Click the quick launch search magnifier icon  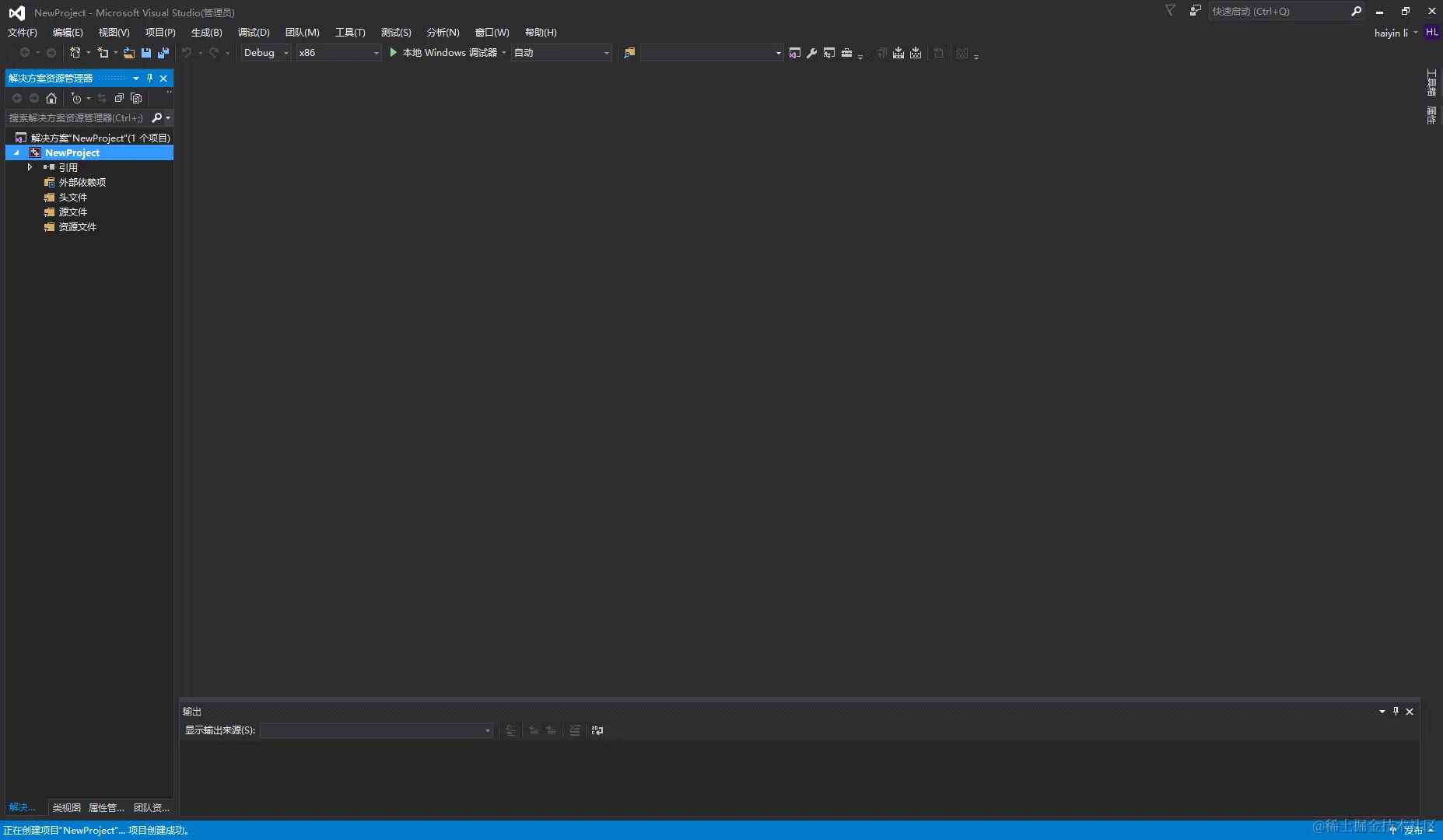pos(1356,11)
